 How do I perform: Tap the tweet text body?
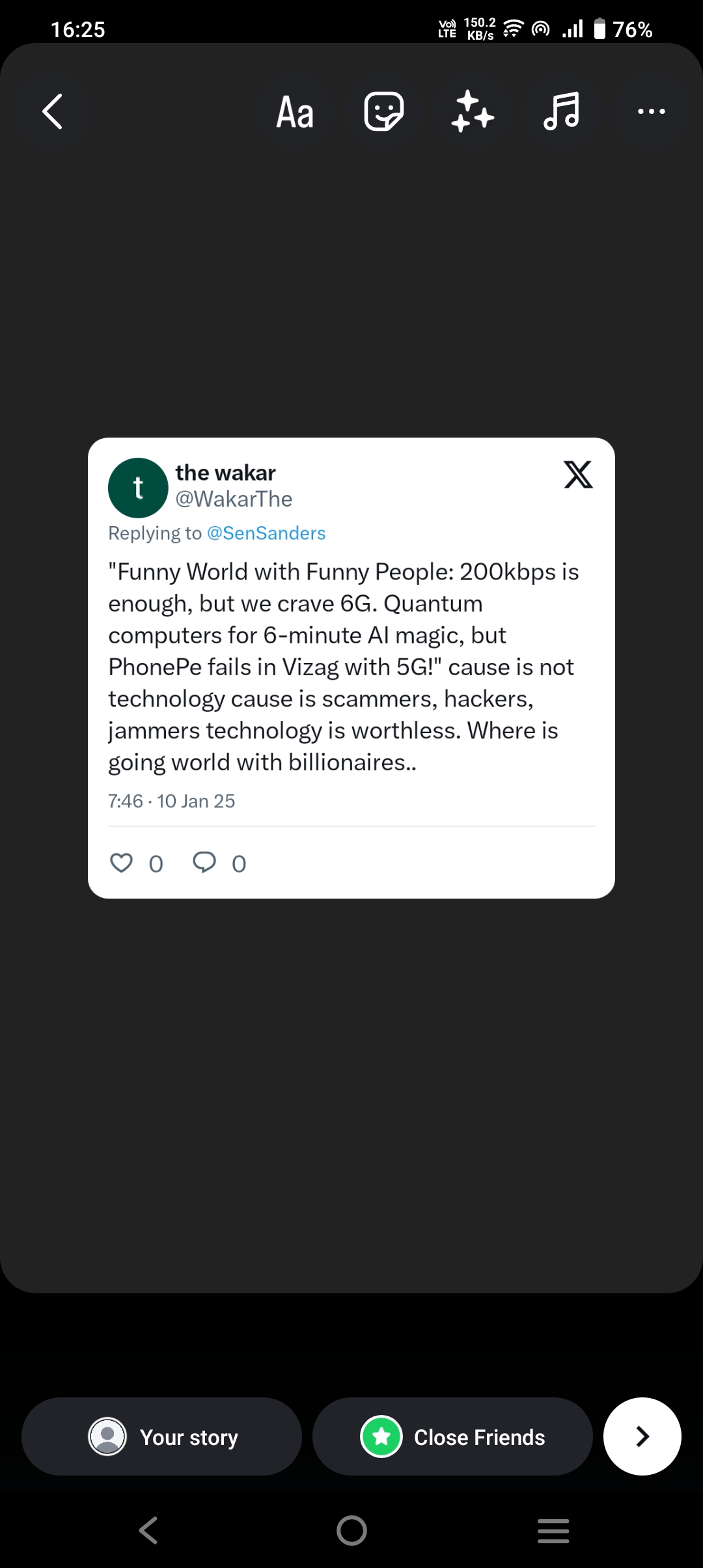point(343,667)
